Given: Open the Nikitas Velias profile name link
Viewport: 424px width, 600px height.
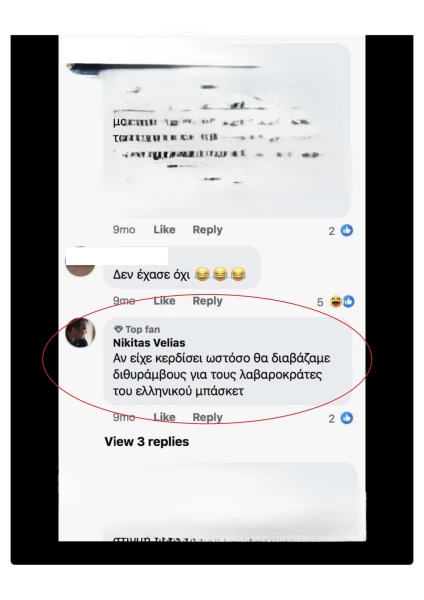Looking at the screenshot, I should [149, 343].
